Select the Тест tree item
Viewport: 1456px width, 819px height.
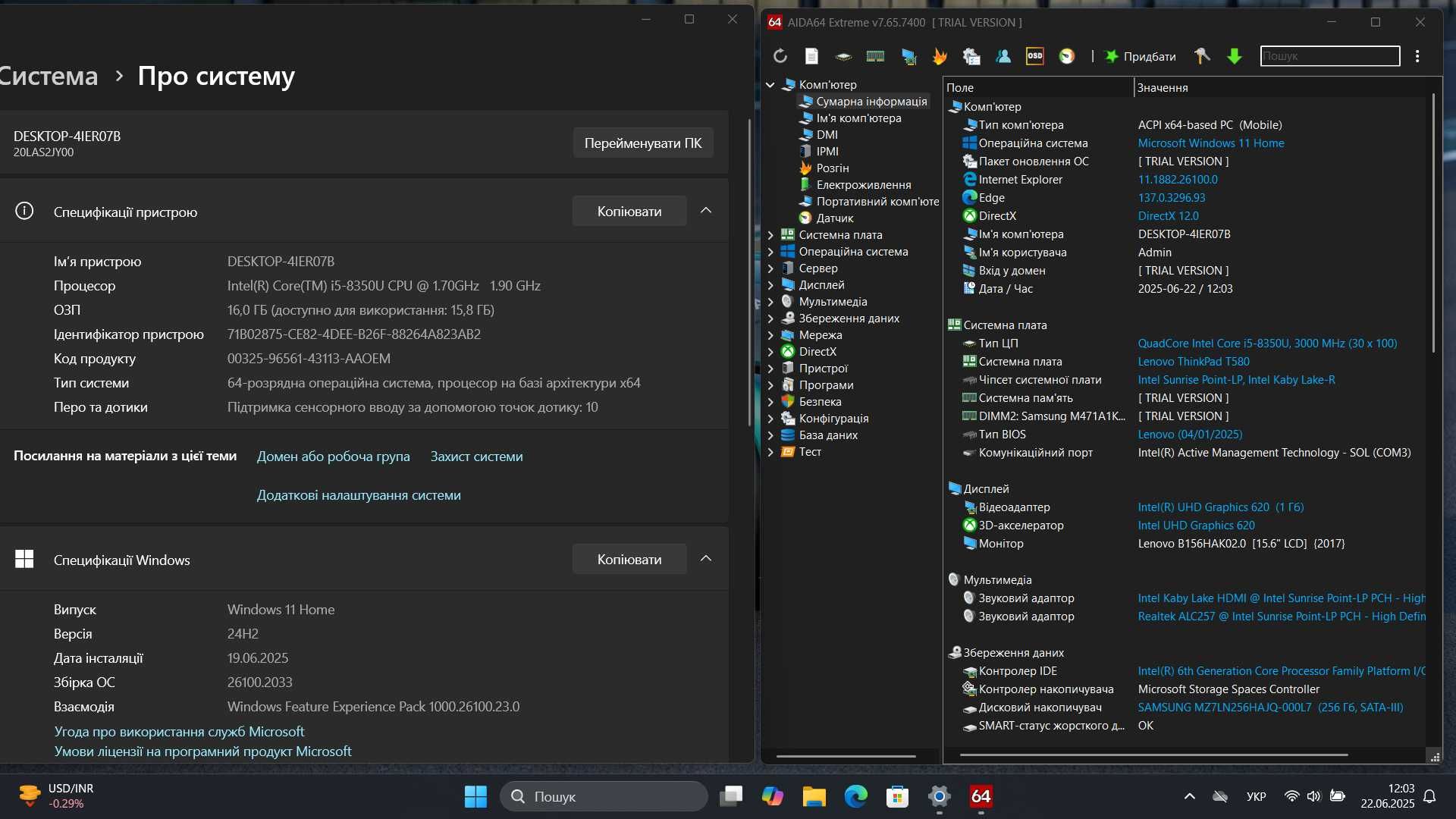click(x=810, y=452)
